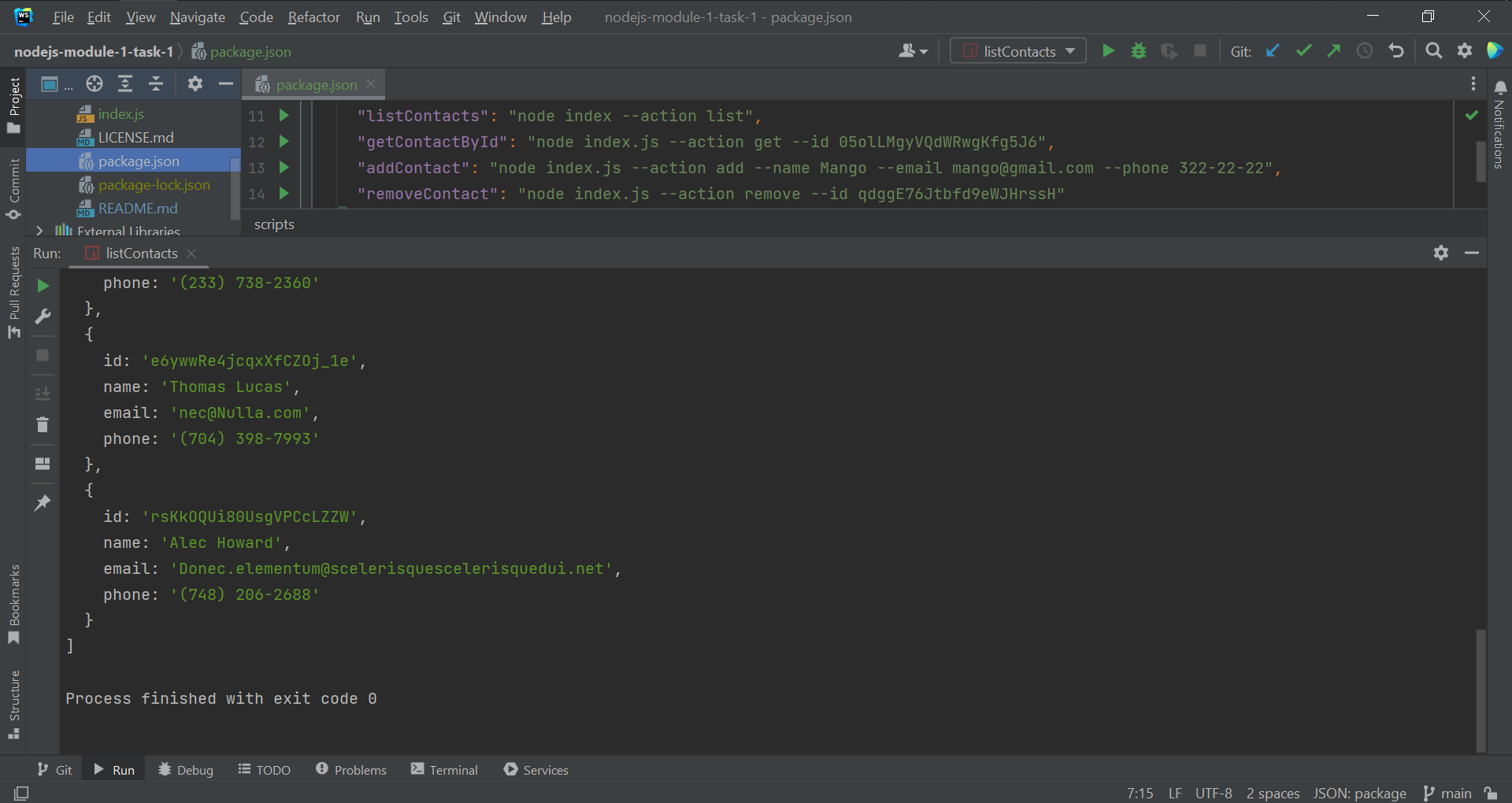1512x803 pixels.
Task: Run script gutter arrow on line 14
Action: pos(284,194)
